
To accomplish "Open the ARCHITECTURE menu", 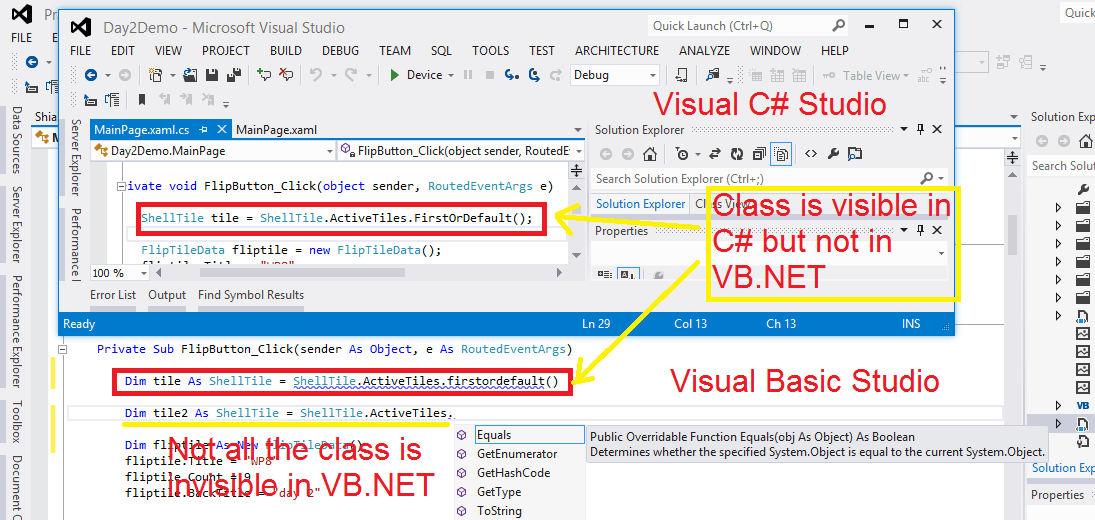I will (617, 50).
